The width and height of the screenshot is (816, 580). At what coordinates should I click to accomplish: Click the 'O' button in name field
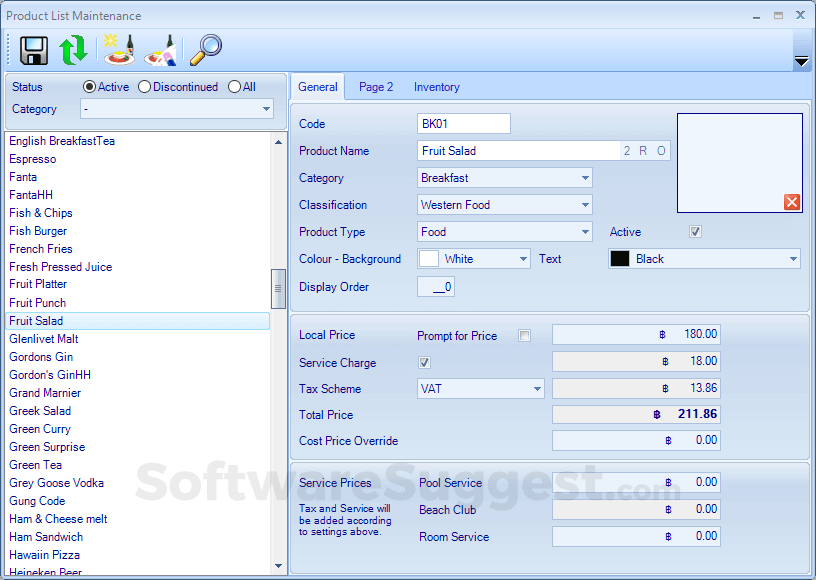[661, 151]
